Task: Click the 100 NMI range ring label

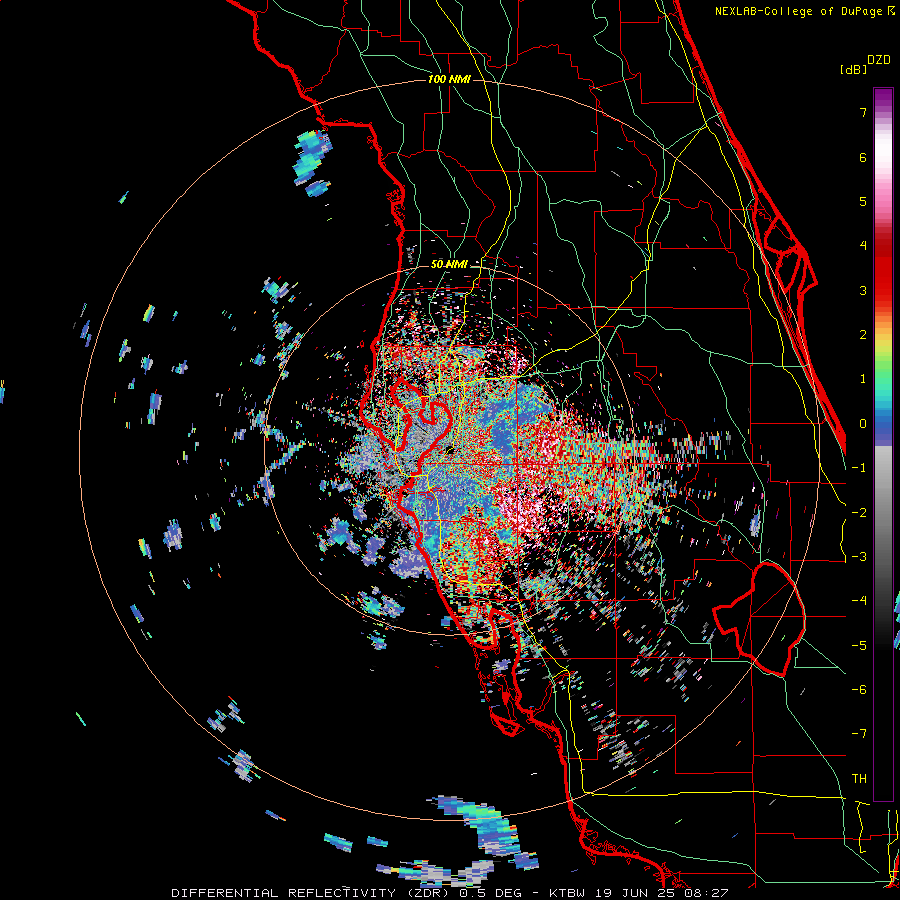Action: pos(449,79)
